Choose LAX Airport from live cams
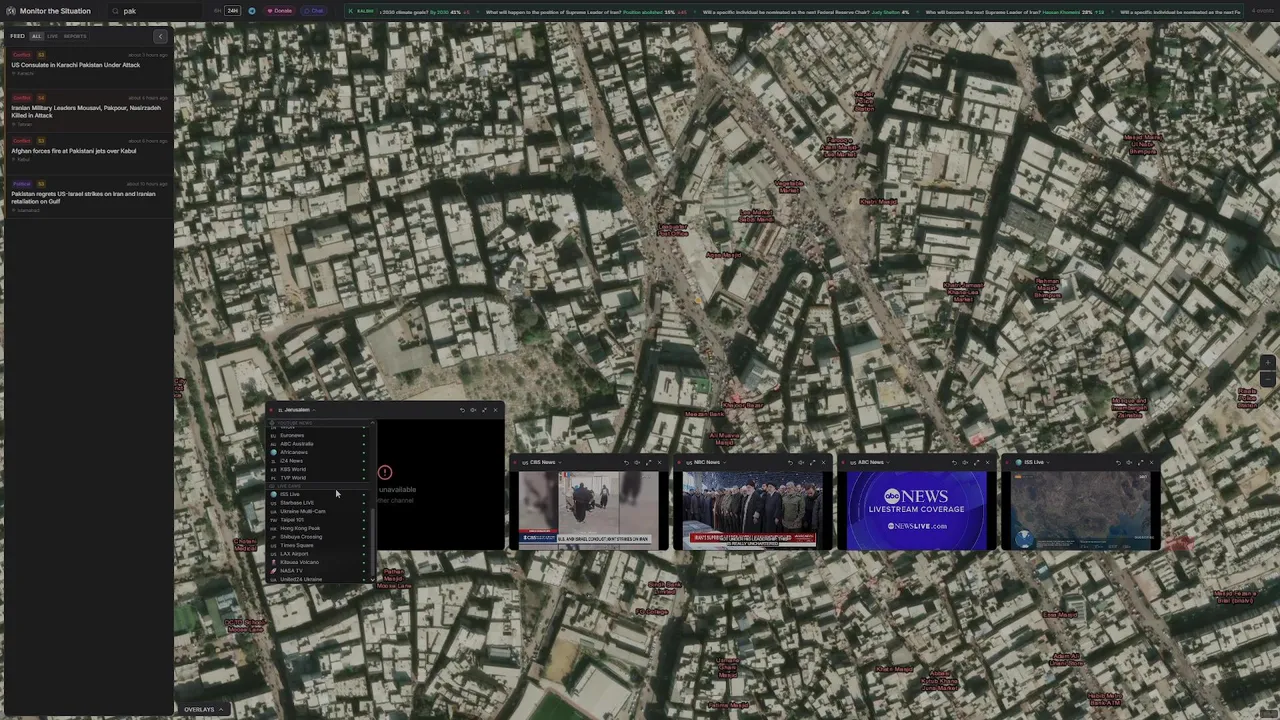This screenshot has height=720, width=1280. pos(319,554)
